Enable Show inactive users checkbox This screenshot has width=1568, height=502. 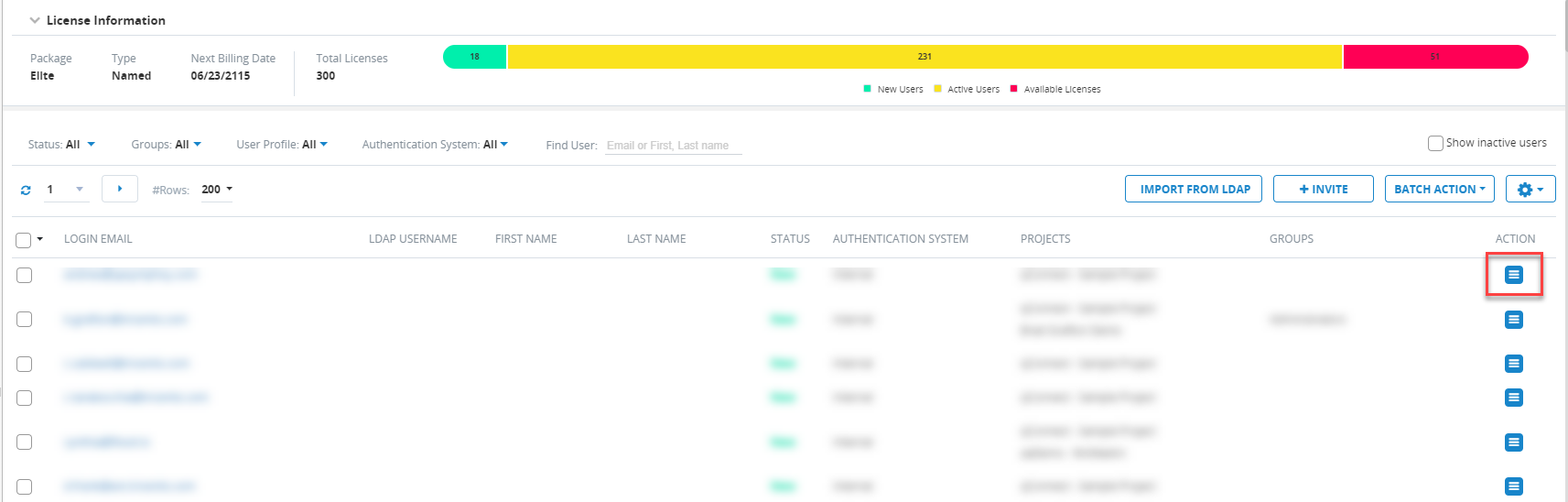(x=1435, y=143)
